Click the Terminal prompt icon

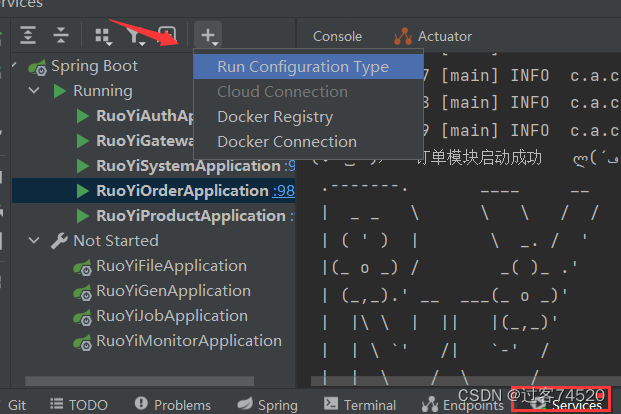tap(331, 404)
